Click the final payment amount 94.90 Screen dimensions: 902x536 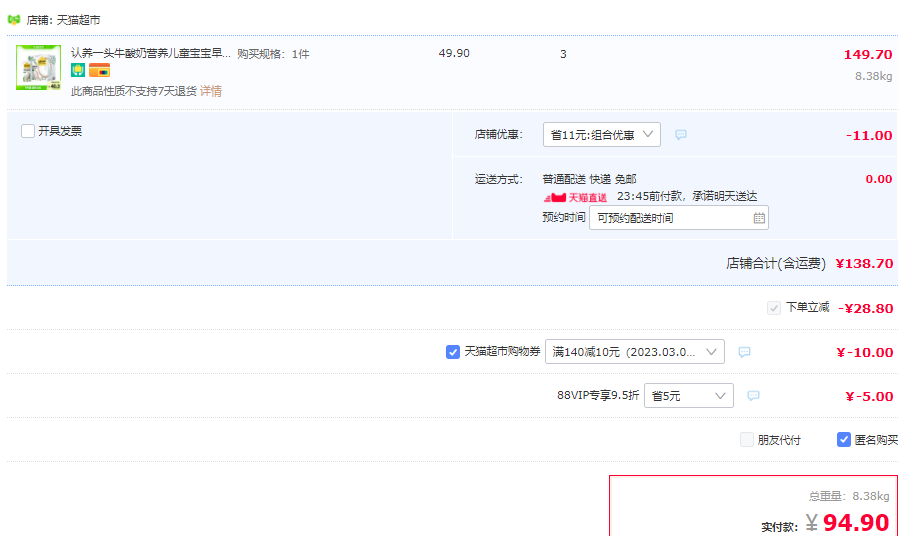(856, 522)
